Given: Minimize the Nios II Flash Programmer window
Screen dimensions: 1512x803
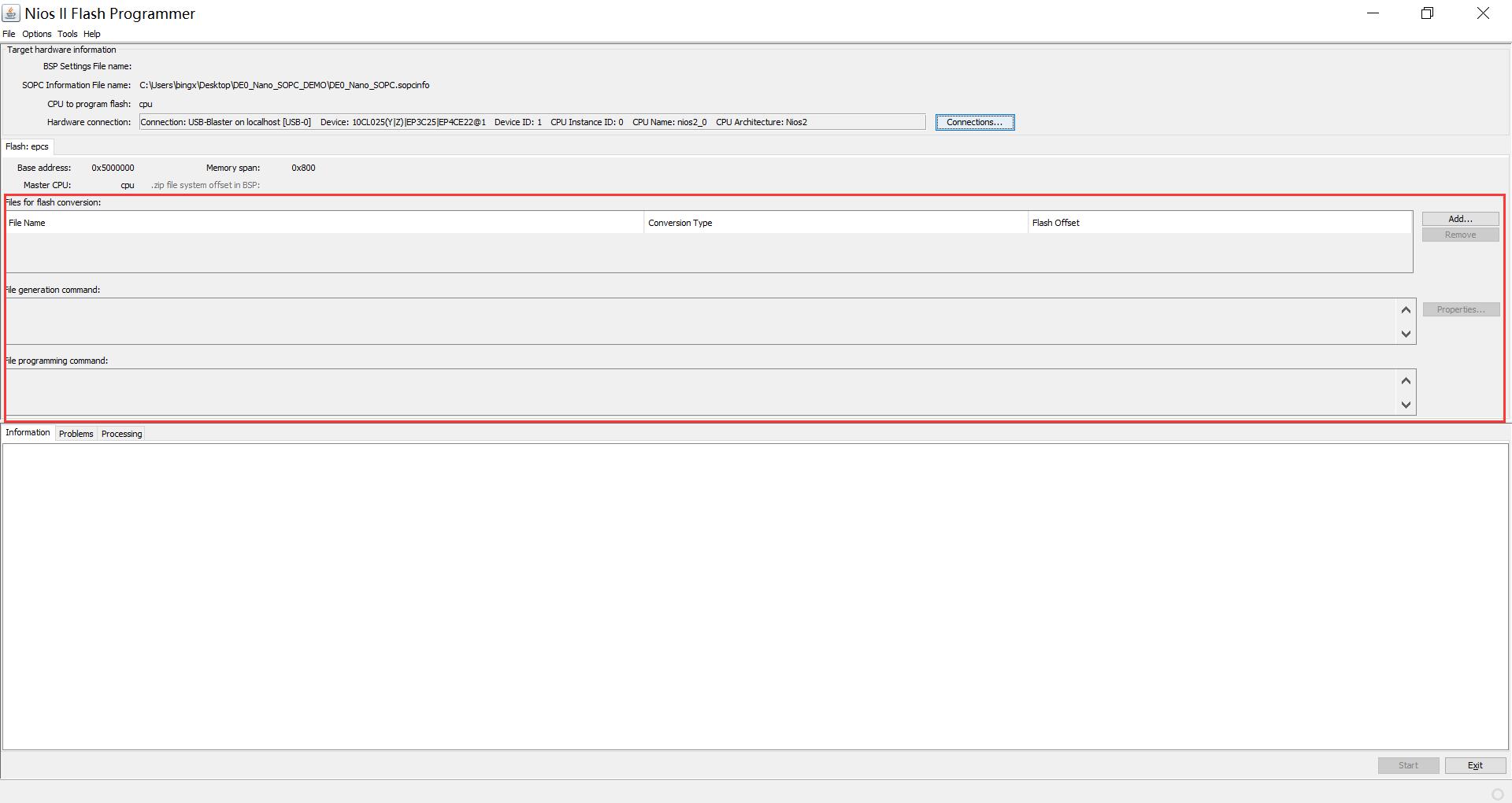Looking at the screenshot, I should [x=1373, y=13].
